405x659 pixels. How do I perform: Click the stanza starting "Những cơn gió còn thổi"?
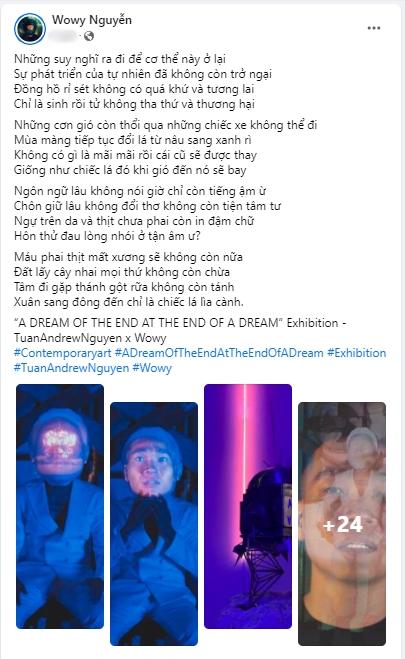[x=166, y=148]
